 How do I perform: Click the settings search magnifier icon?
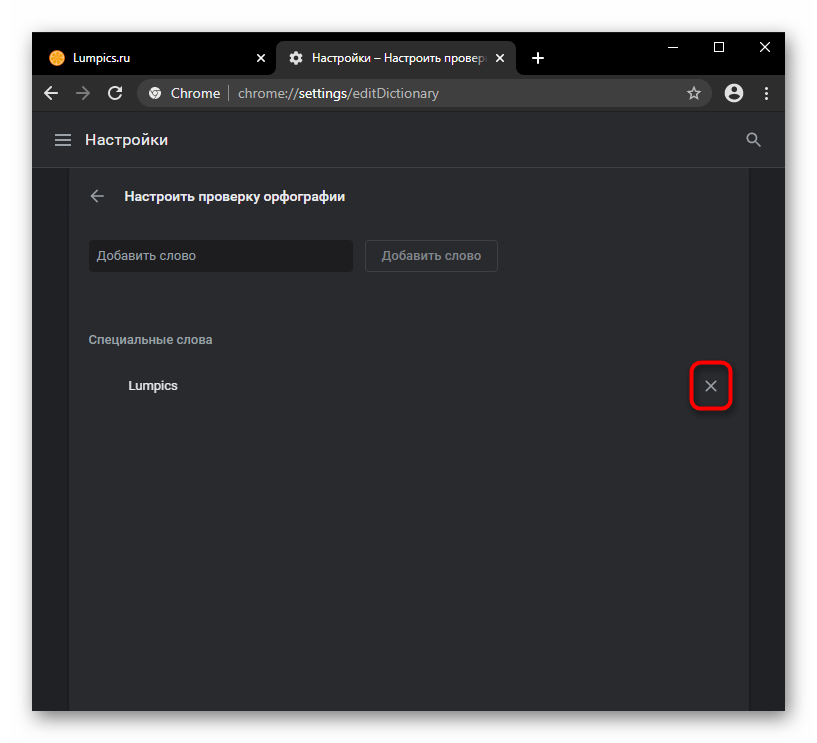tap(754, 140)
